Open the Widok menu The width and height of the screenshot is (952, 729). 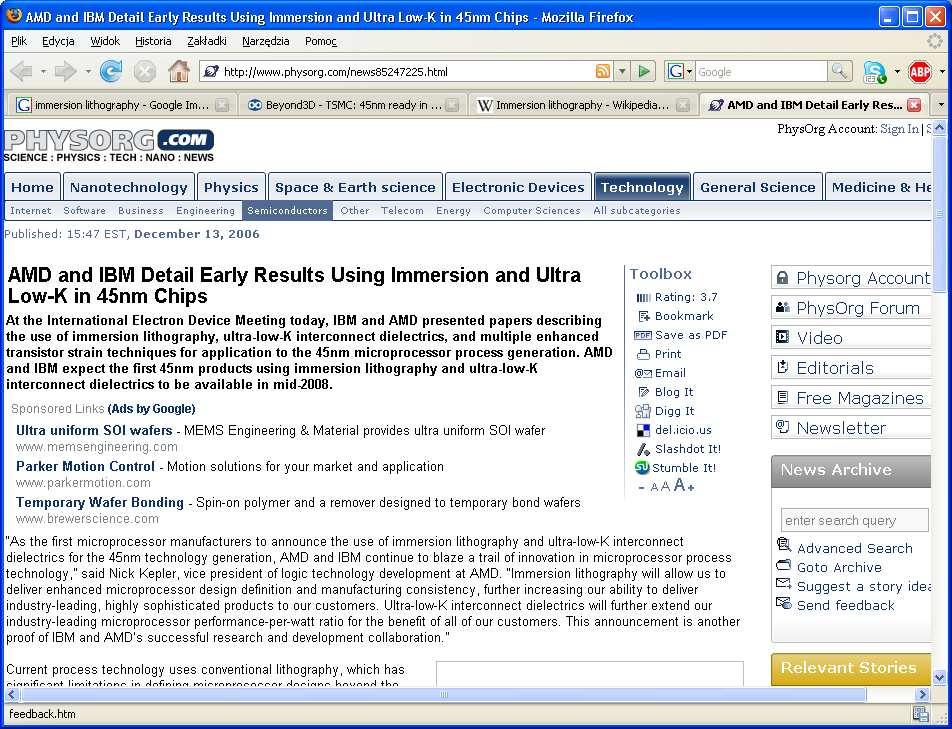pyautogui.click(x=105, y=41)
